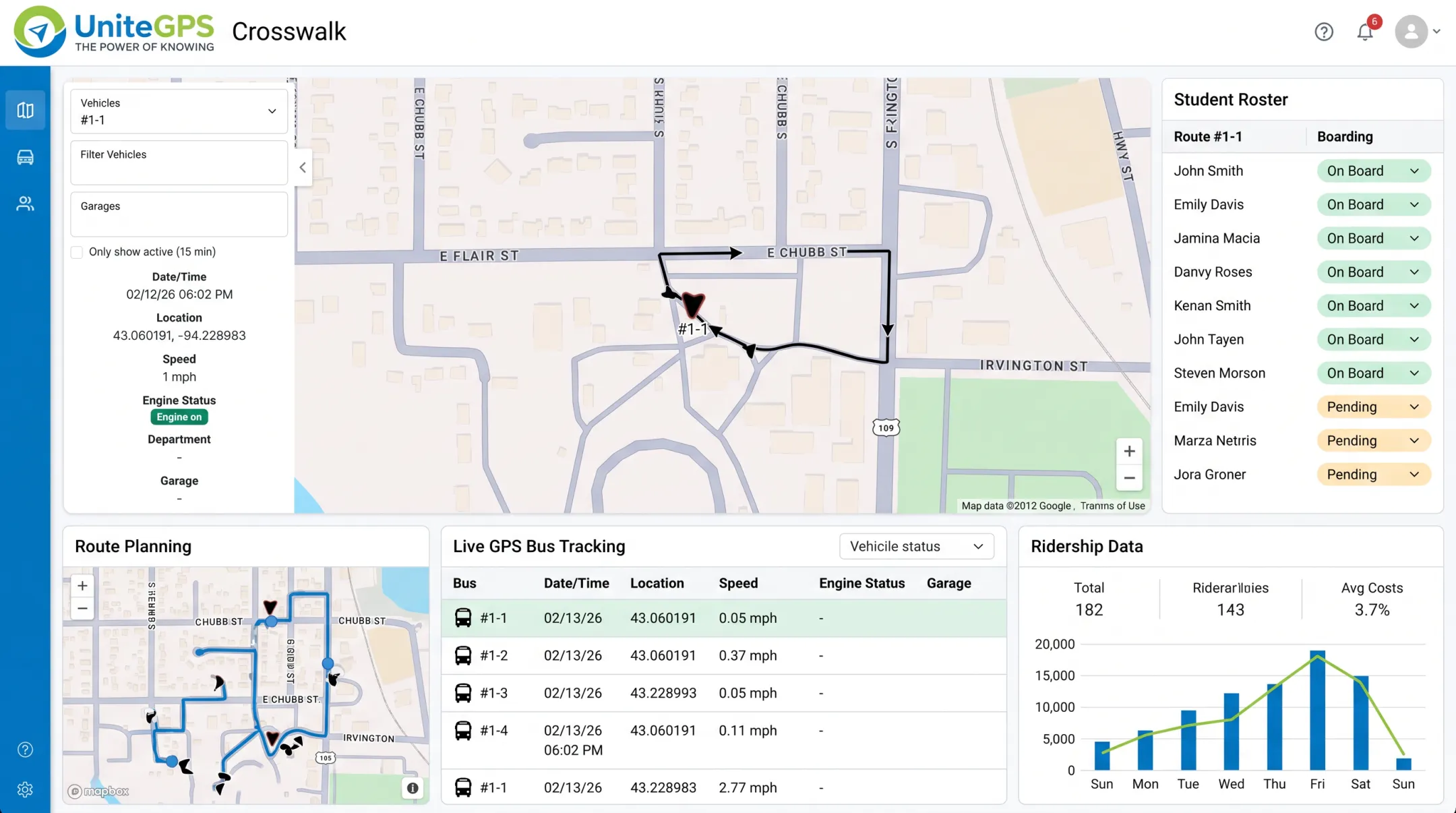1456x813 pixels.
Task: Click speed value 0.37 mph
Action: [x=748, y=655]
